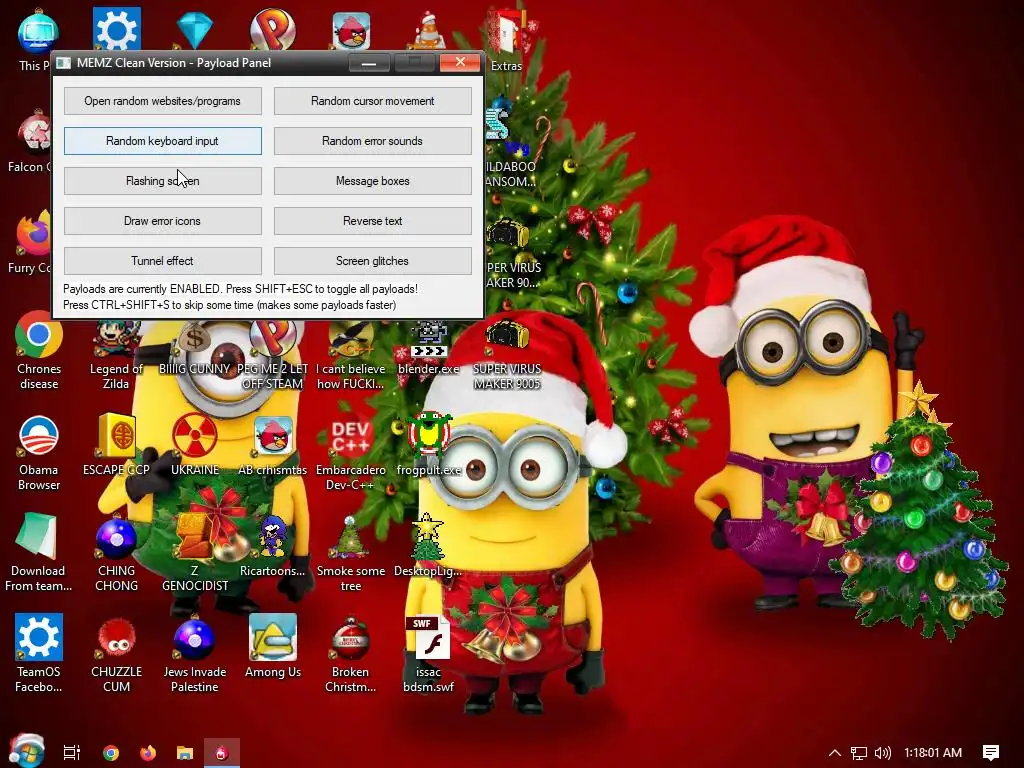
Task: Open Task View on the taskbar
Action: [x=72, y=753]
